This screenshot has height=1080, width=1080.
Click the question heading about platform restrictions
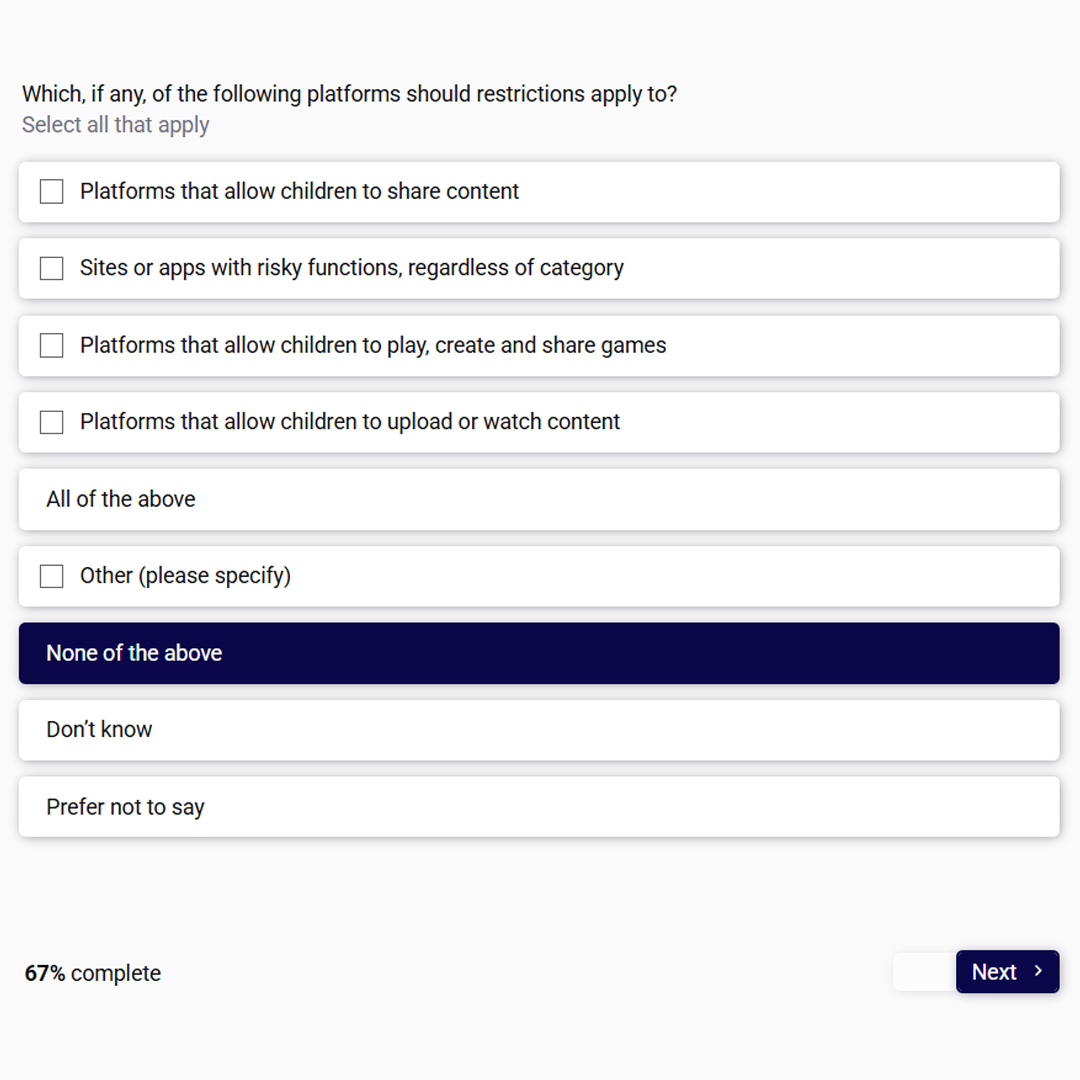click(349, 94)
